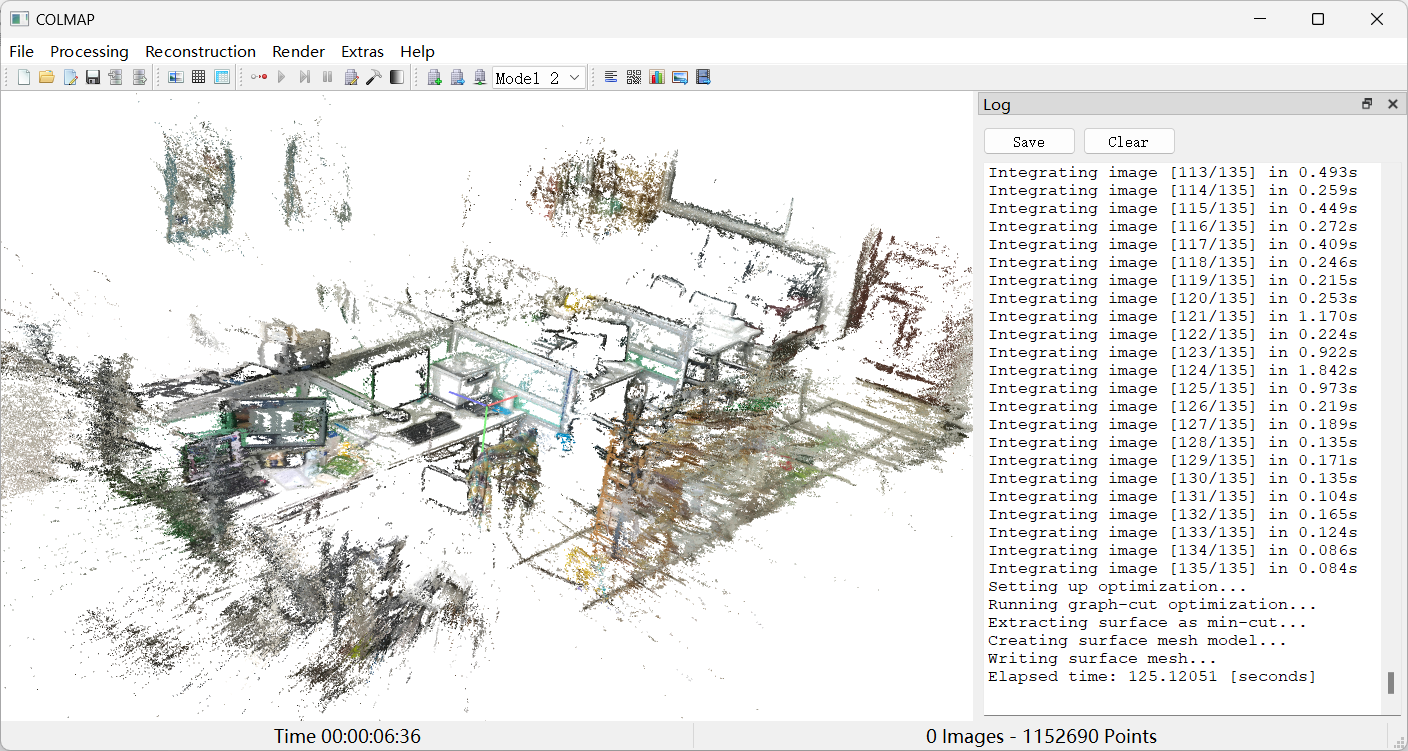Open Dense reconstruction gradient icon
The height and width of the screenshot is (751, 1408).
click(397, 77)
